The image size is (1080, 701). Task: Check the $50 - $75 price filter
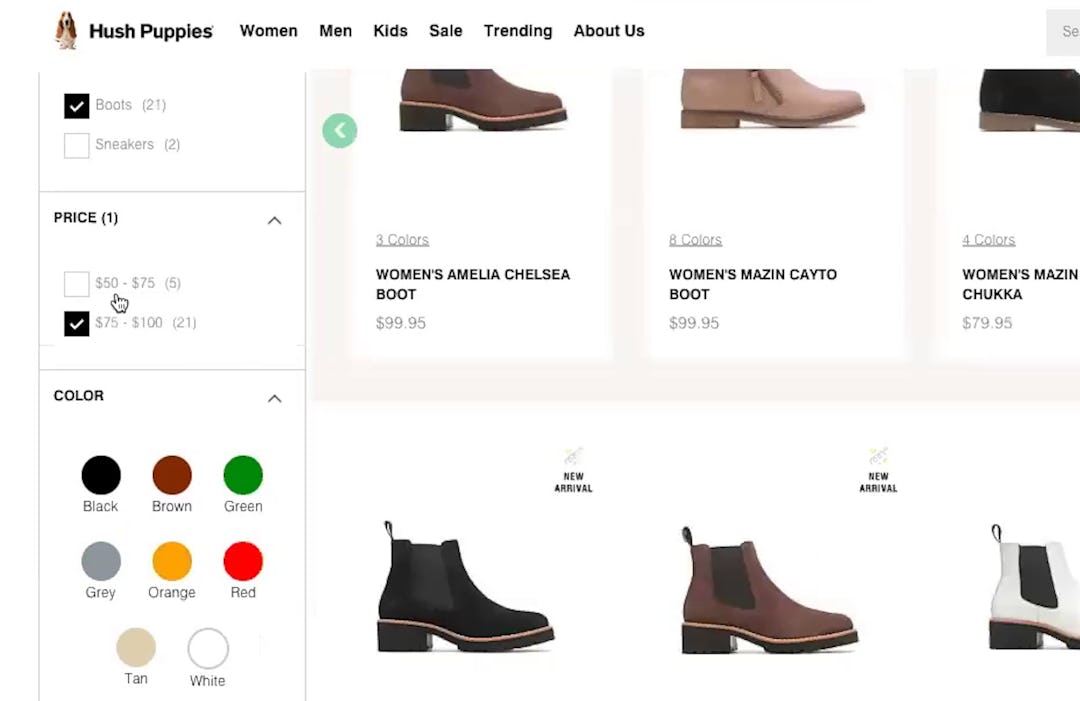coord(76,284)
